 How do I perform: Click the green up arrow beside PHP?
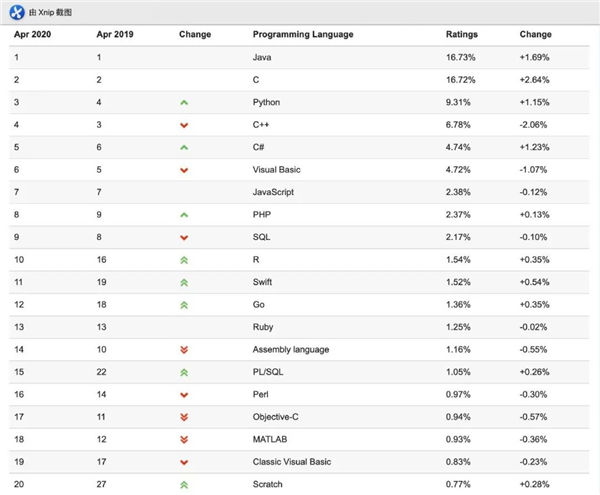click(184, 215)
